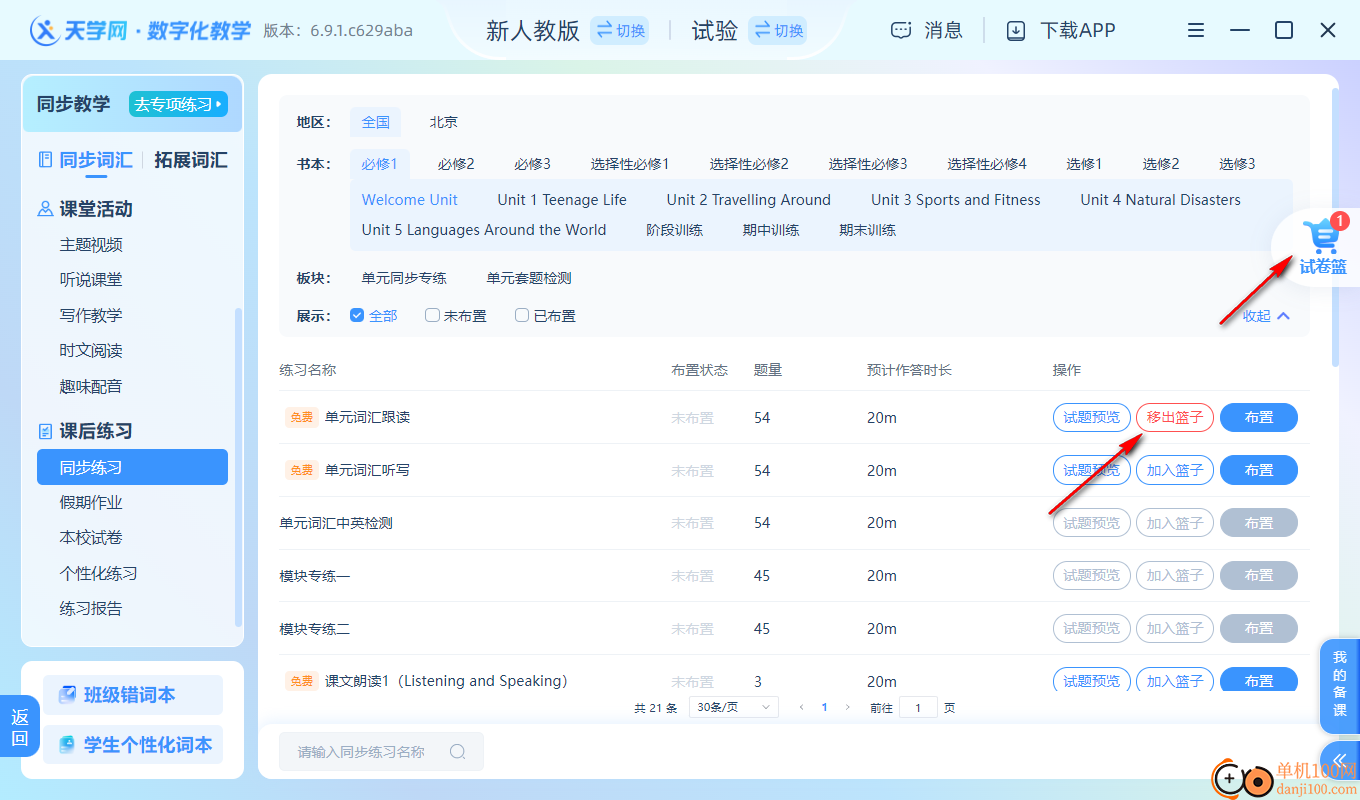Check the 未布置 checkbox
The width and height of the screenshot is (1360, 800).
[432, 315]
